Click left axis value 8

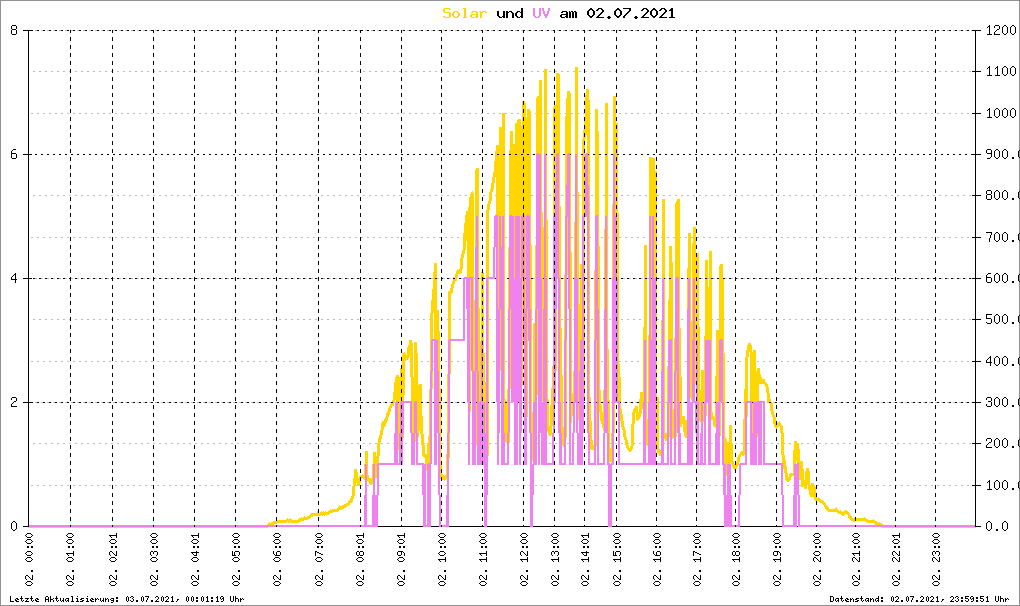[x=14, y=30]
